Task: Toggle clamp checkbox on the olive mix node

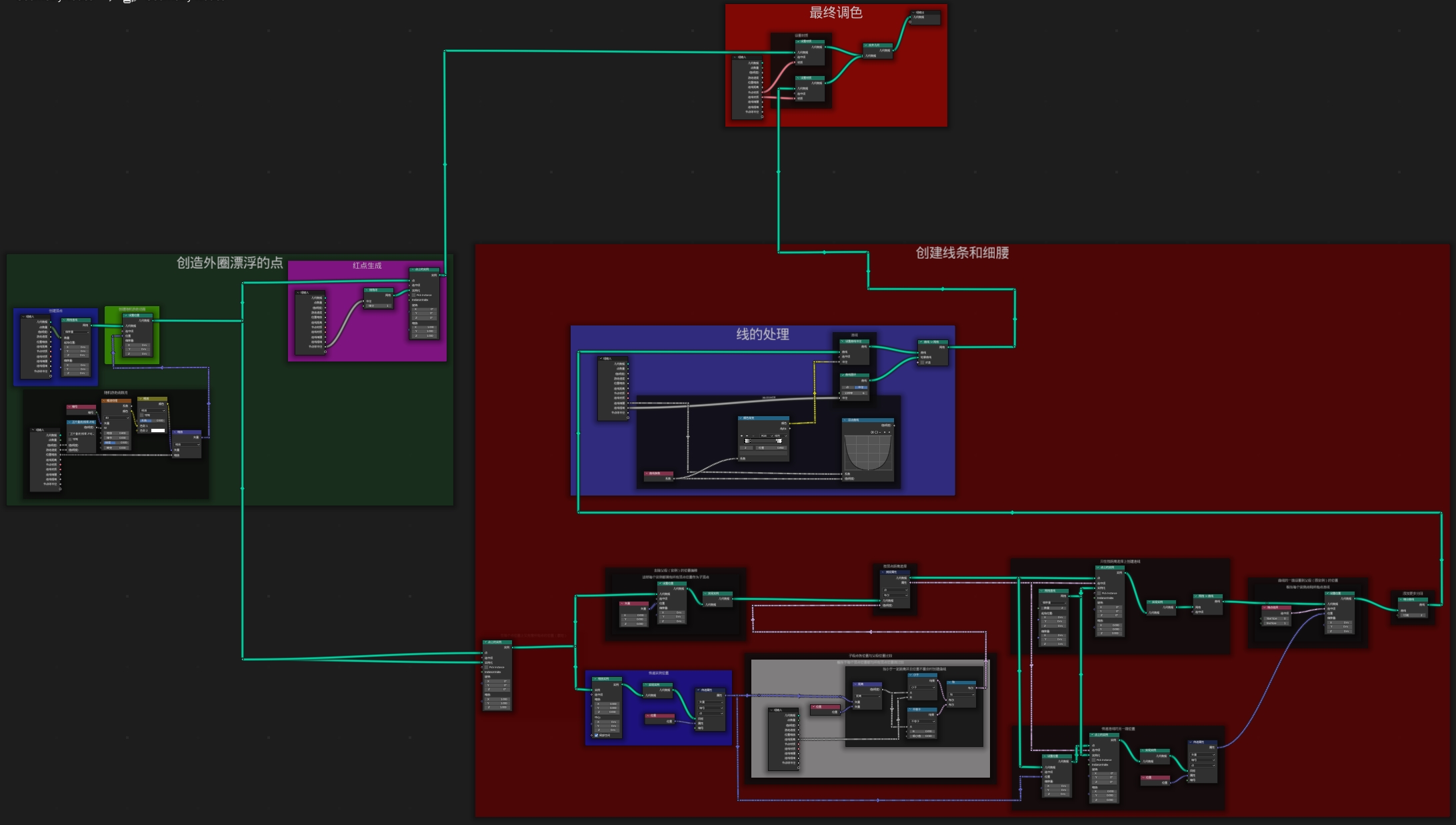Action: pos(141,415)
